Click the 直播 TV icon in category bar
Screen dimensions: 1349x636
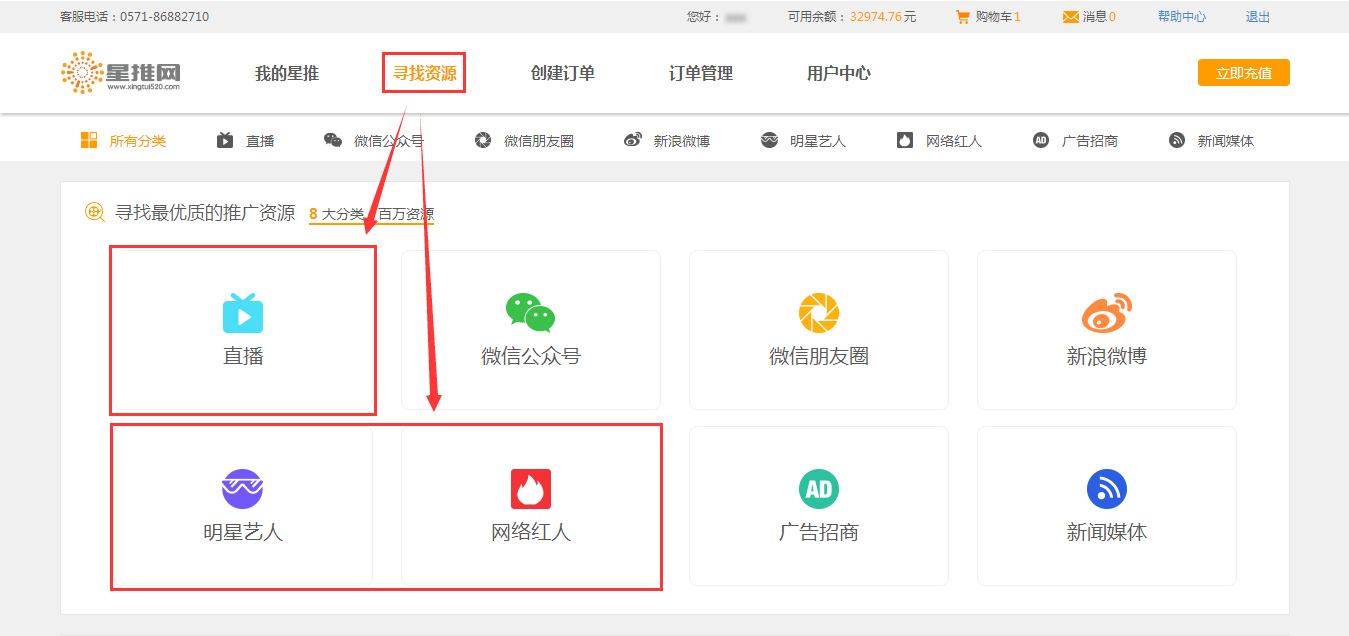[225, 140]
